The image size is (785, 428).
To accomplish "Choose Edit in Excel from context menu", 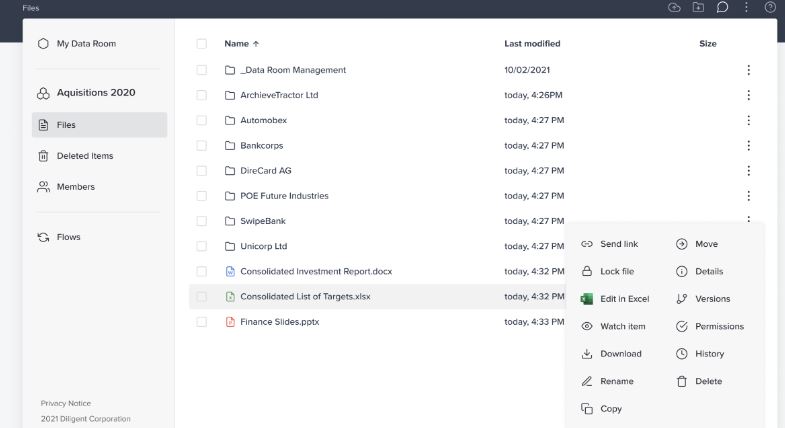I will click(x=615, y=299).
